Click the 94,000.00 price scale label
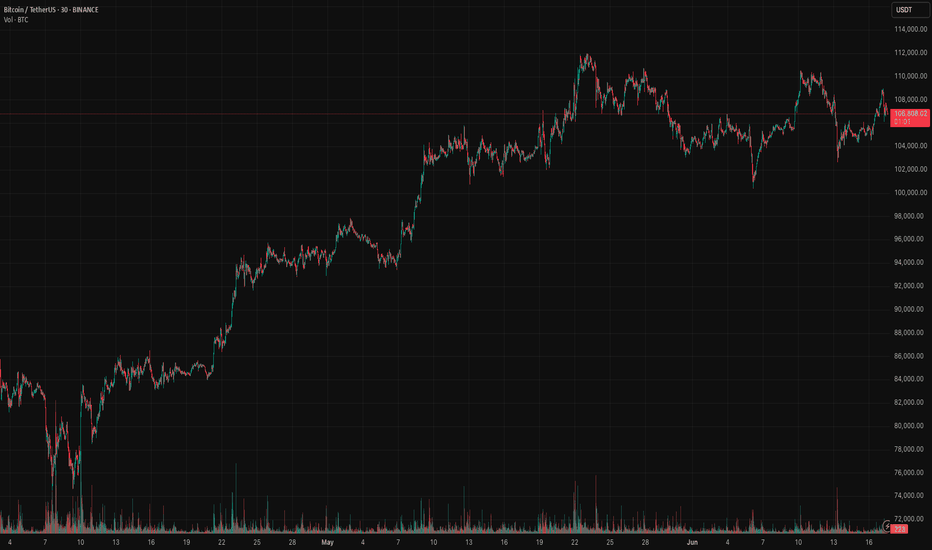932x550 pixels. 910,262
